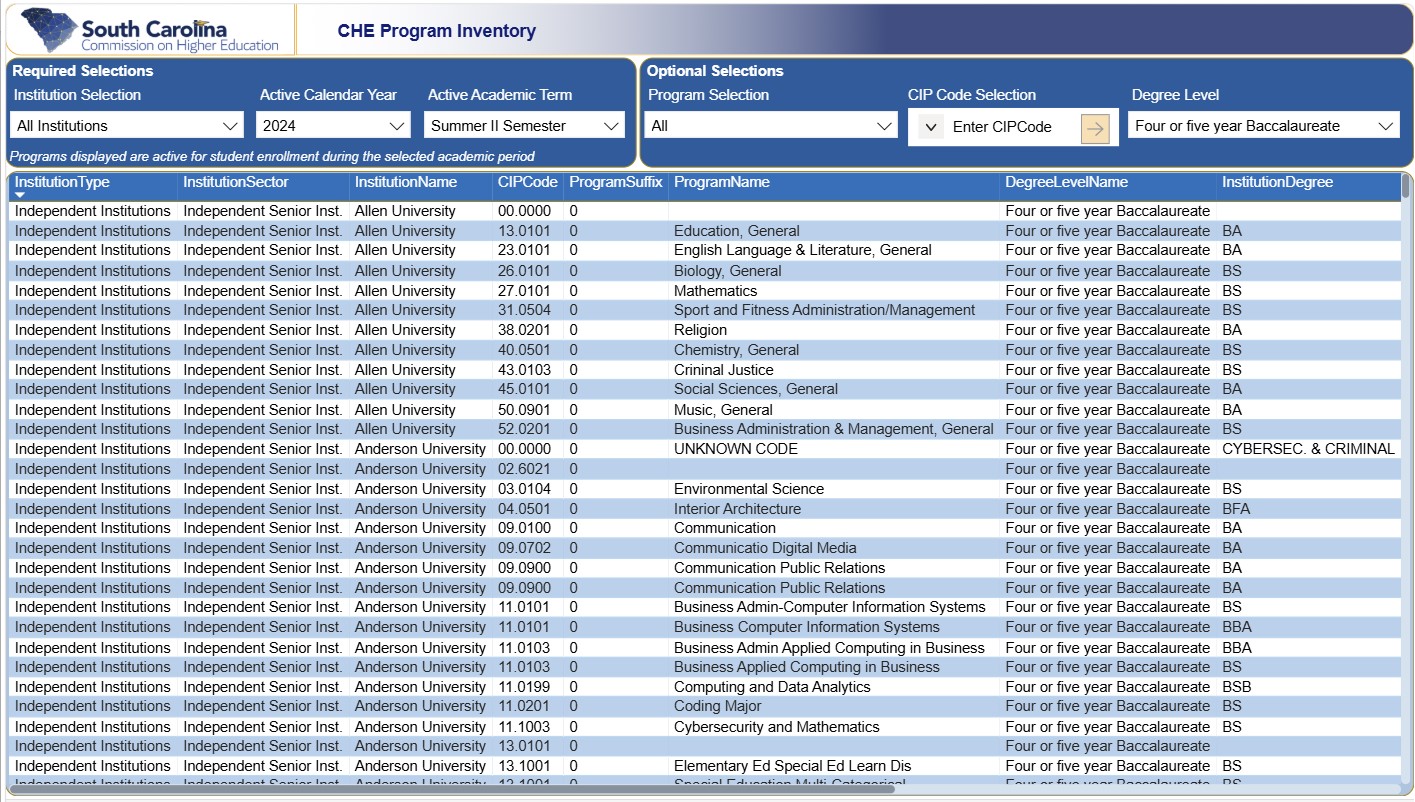Screen dimensions: 1415x802
Task: Click the sort arrow under InstitutionType header
Action: pyautogui.click(x=20, y=195)
